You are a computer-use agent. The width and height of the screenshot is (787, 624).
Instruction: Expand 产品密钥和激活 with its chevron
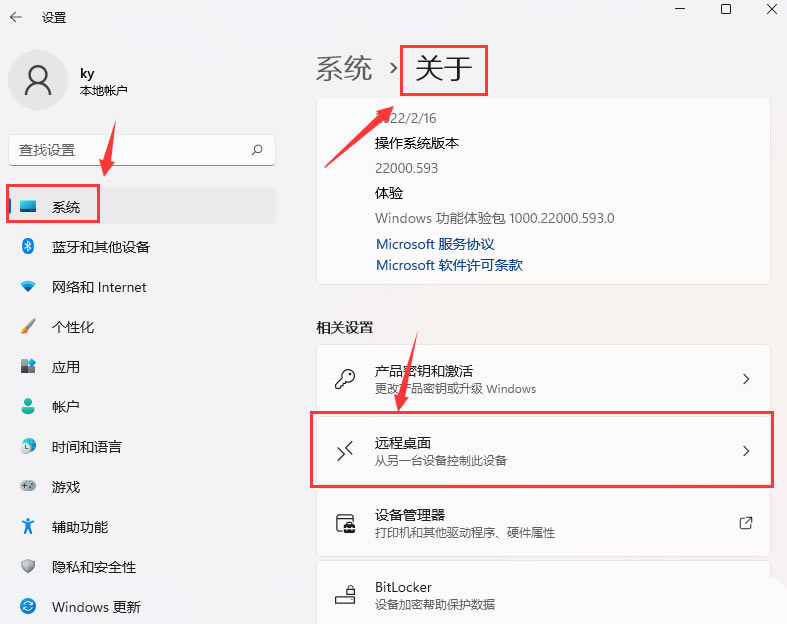[746, 379]
